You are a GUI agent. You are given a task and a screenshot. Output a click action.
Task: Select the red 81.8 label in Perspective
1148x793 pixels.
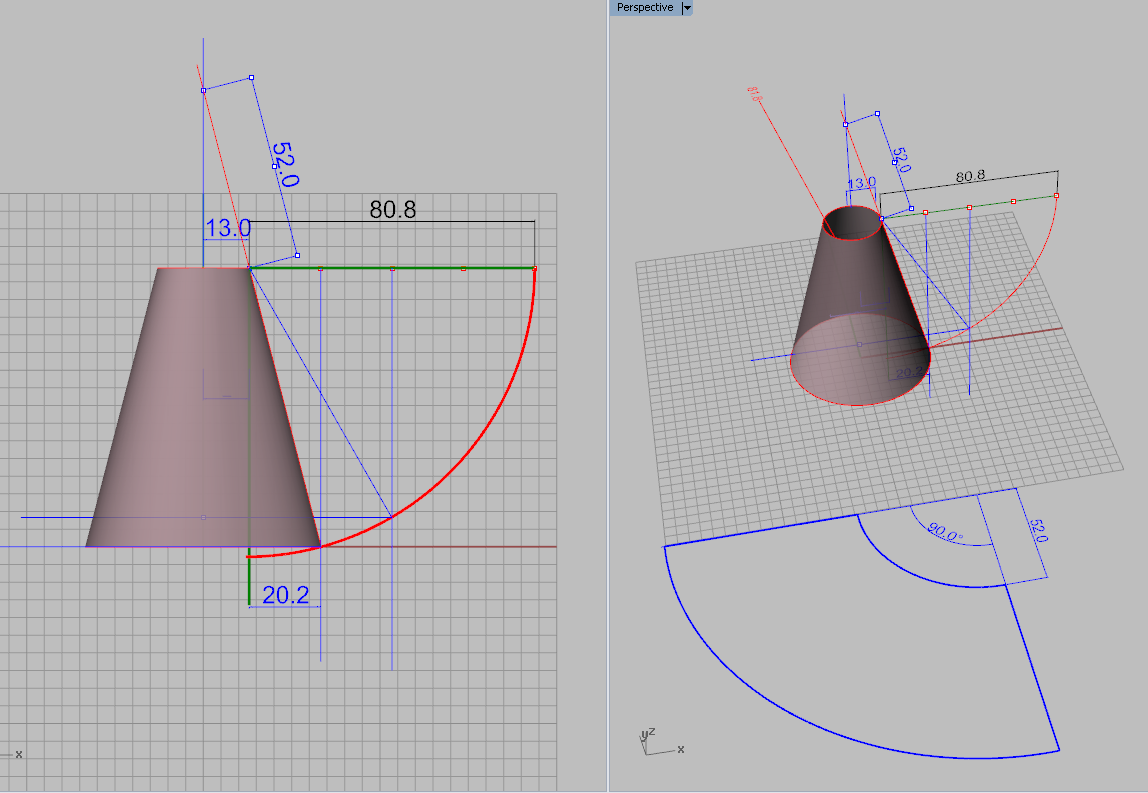[x=754, y=94]
